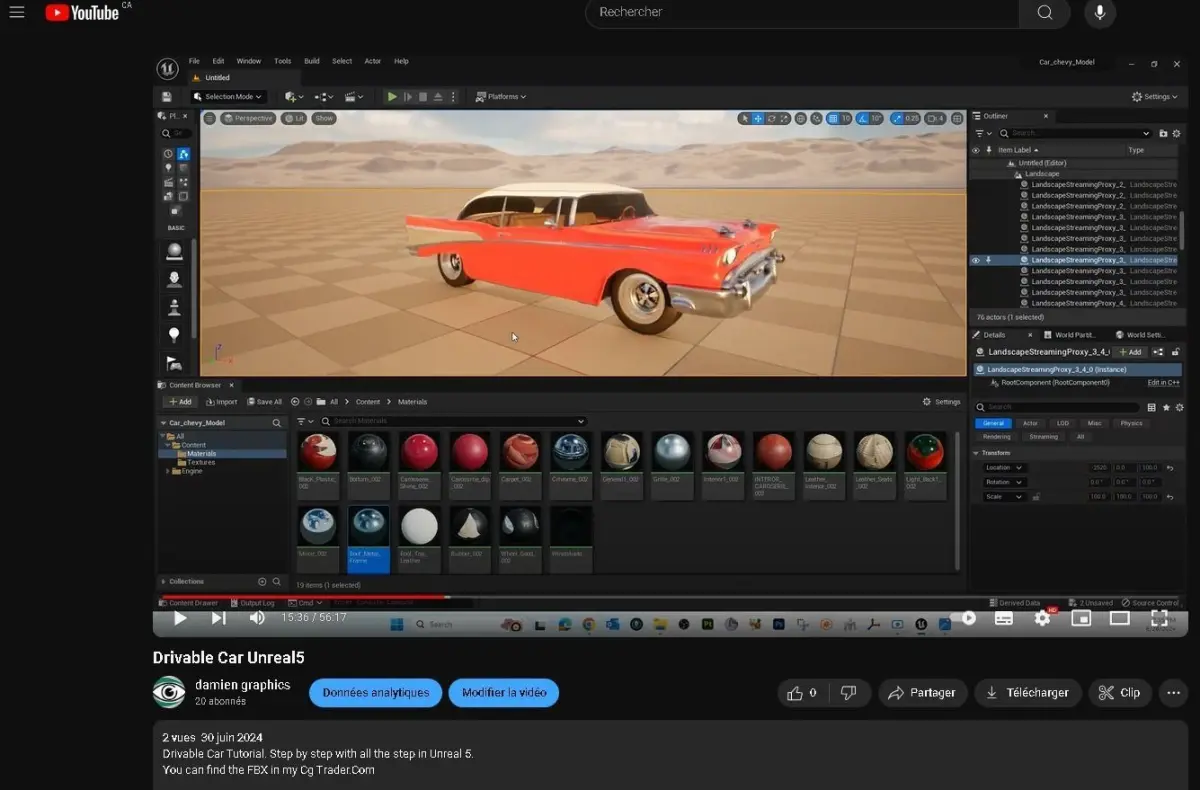The width and height of the screenshot is (1200, 790).
Task: Select the Lights category in Place Actors
Action: [x=168, y=168]
